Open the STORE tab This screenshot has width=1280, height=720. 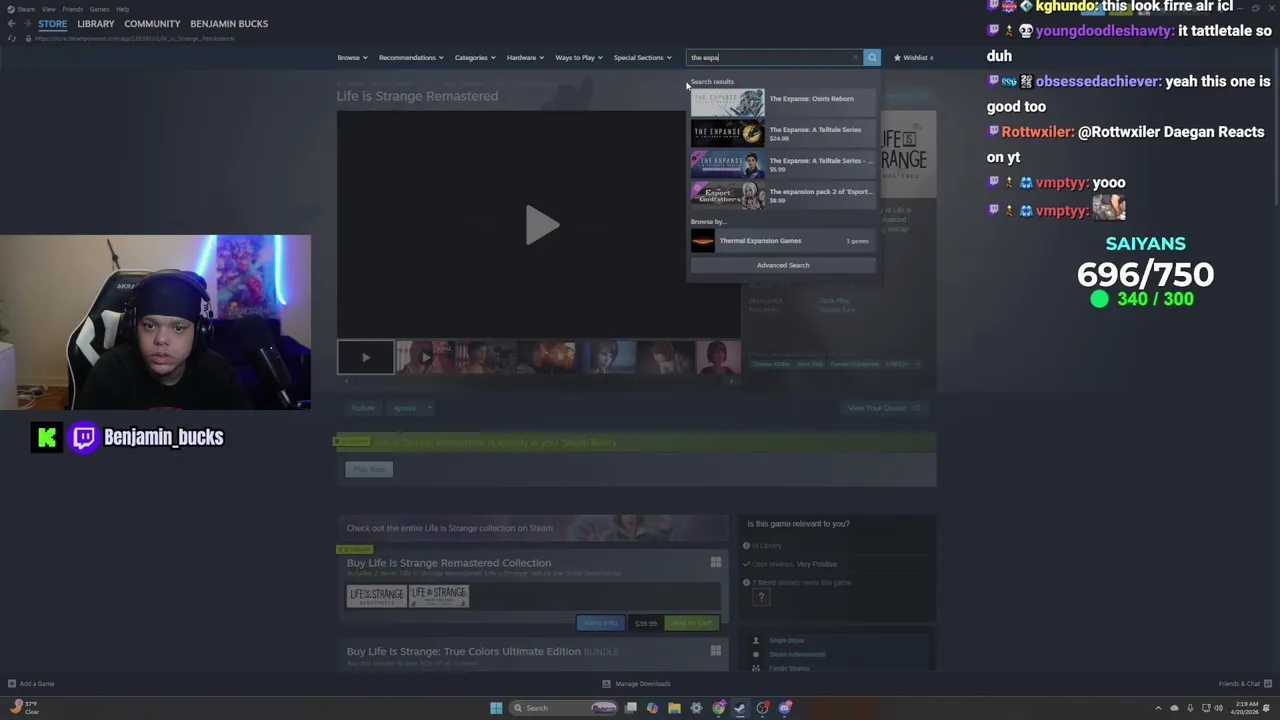(53, 23)
